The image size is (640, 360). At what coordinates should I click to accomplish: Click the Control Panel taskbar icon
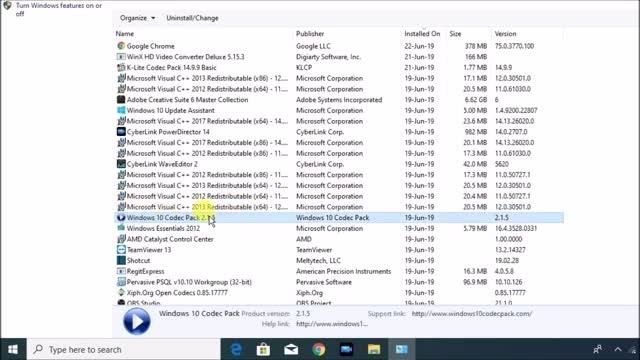pos(402,349)
